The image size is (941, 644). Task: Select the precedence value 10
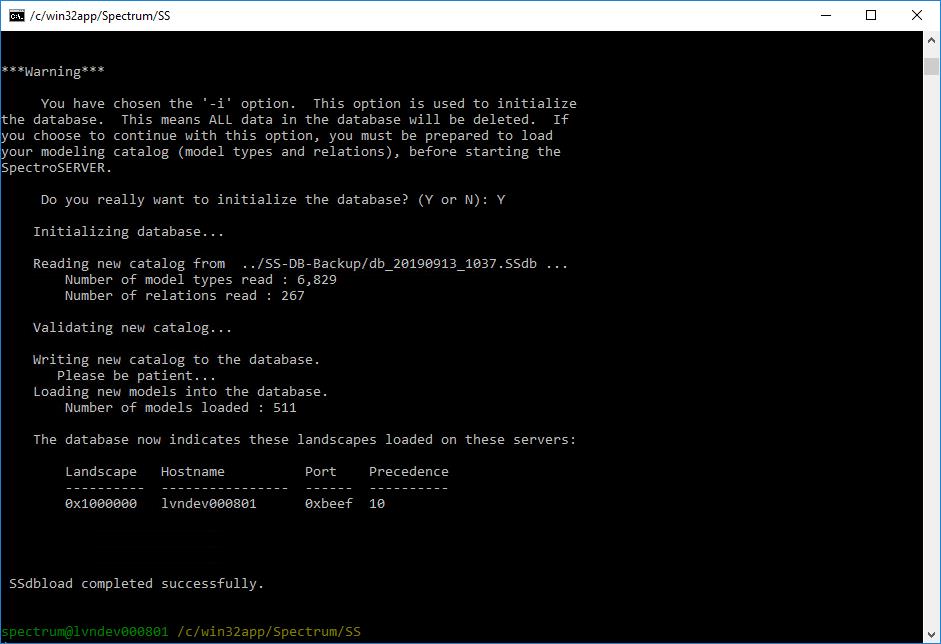click(378, 503)
